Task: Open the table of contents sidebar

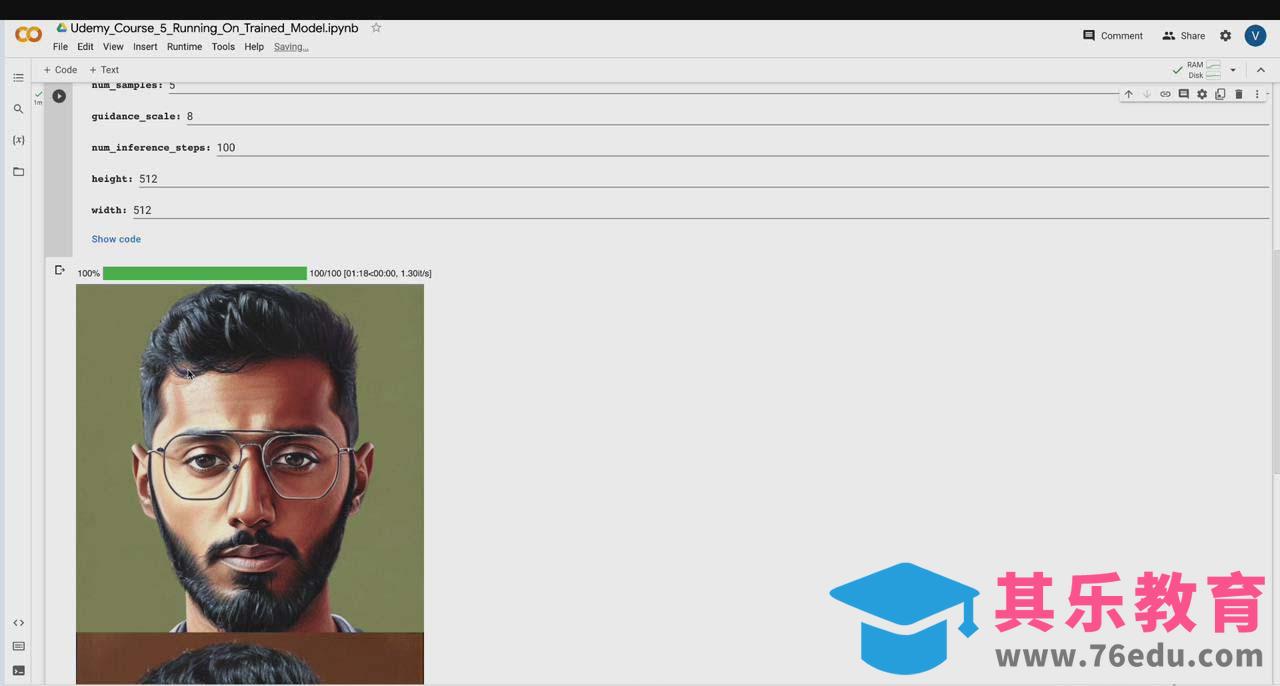Action: coord(18,78)
